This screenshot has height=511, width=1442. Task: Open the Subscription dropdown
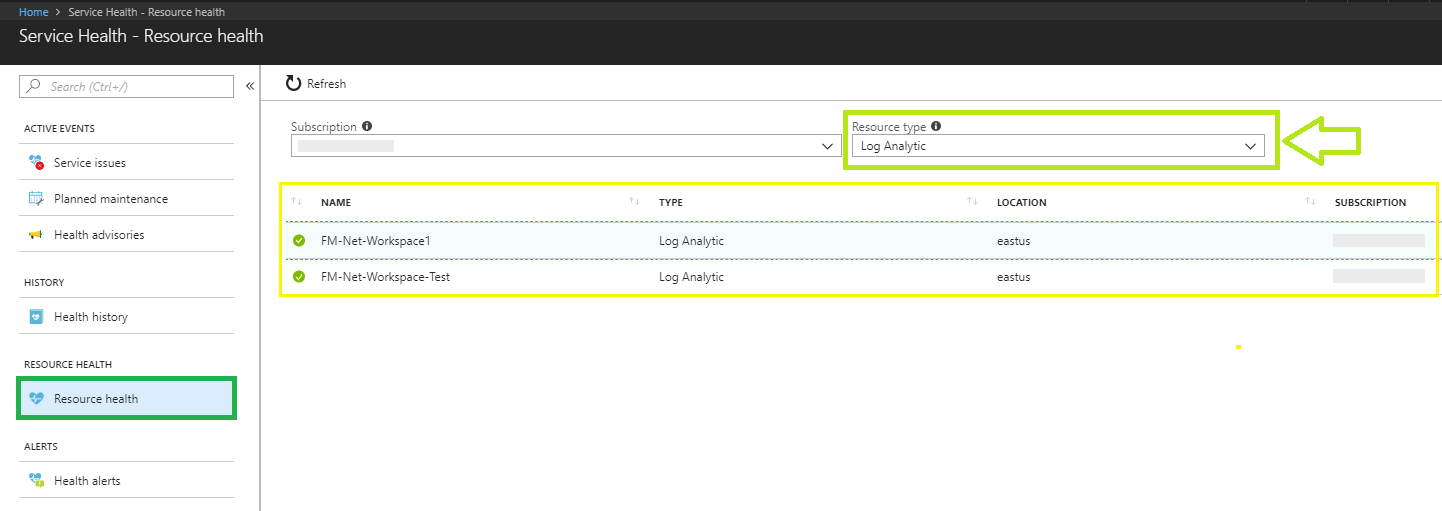(x=566, y=146)
